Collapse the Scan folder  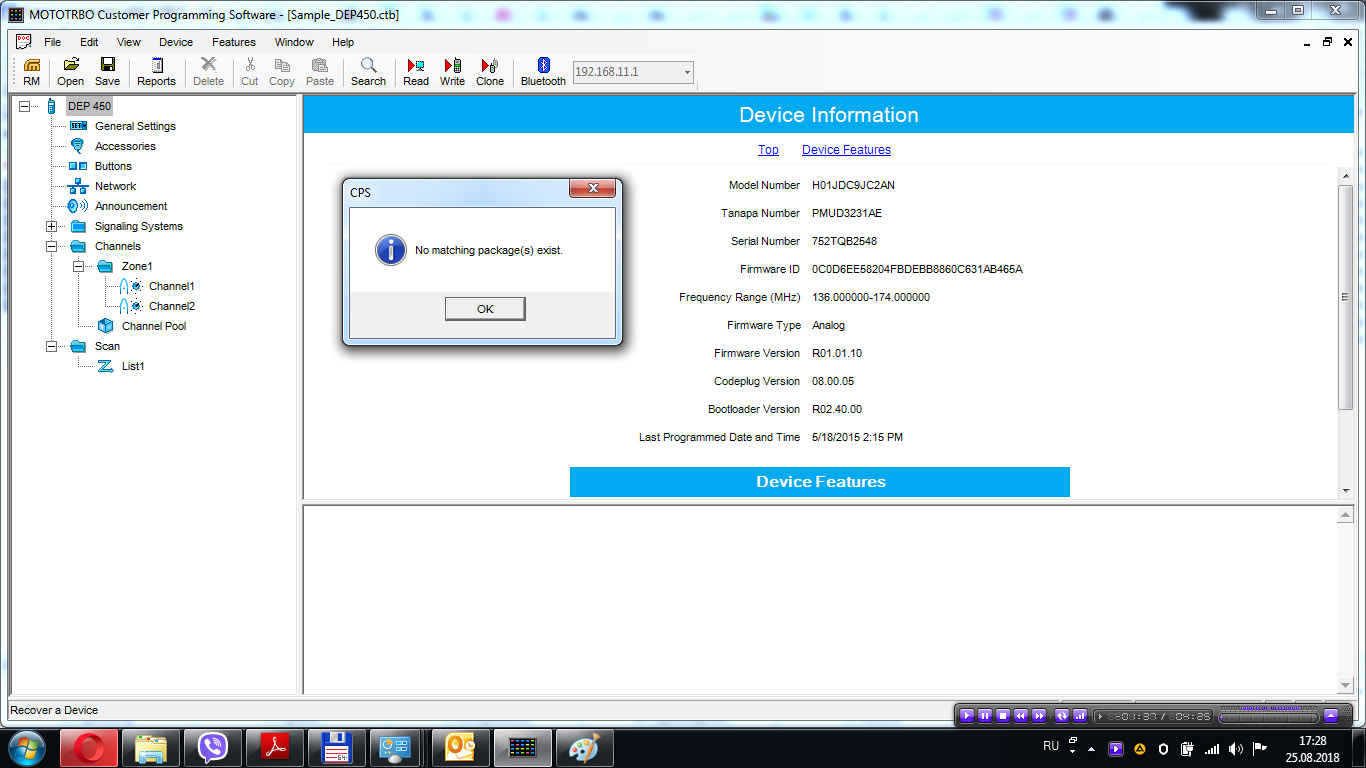click(51, 346)
